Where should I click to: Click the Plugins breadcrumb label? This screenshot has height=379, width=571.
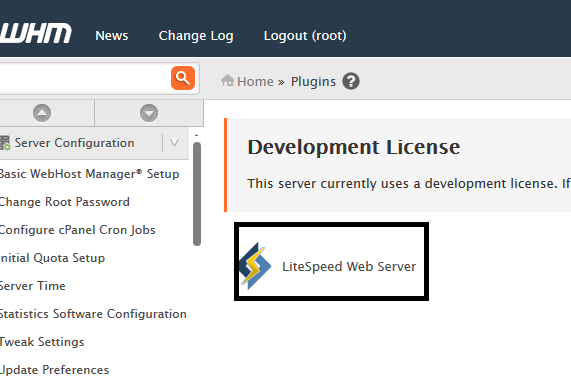pos(313,82)
